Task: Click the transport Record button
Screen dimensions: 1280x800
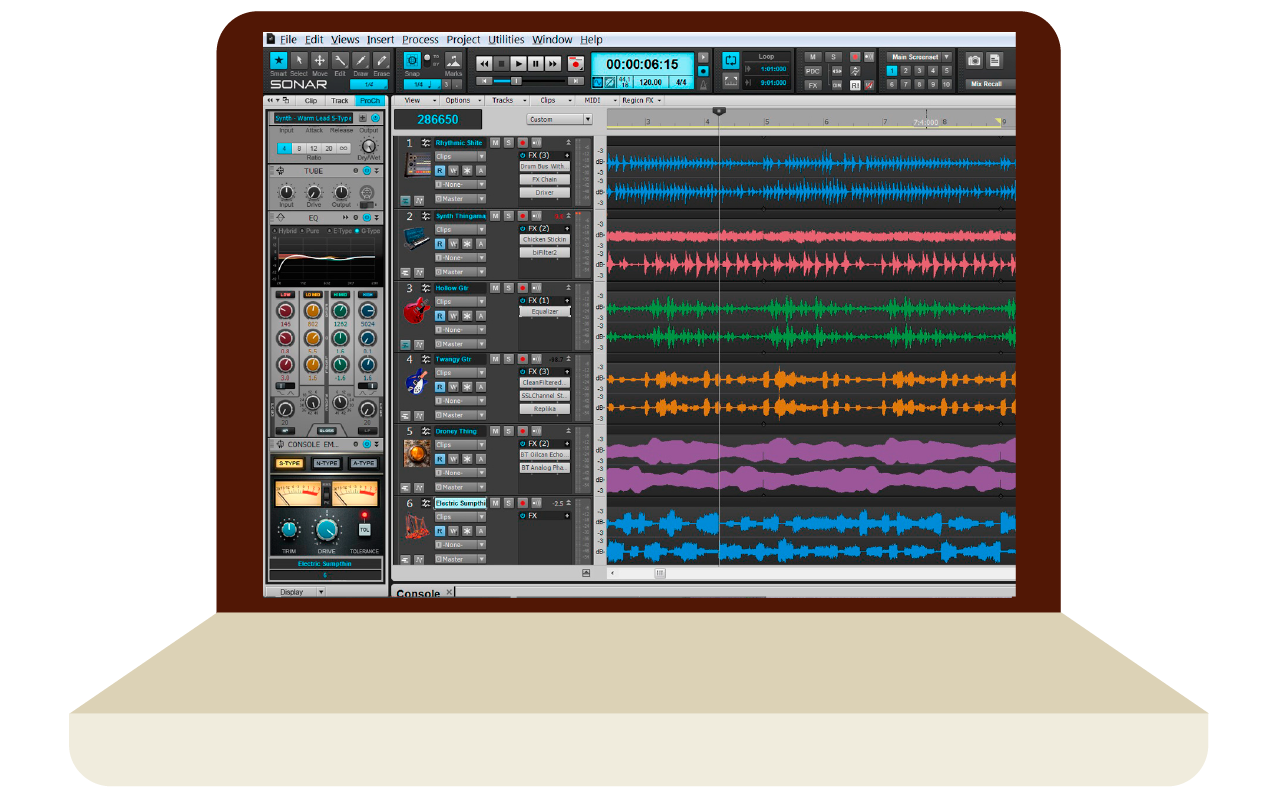Action: click(x=575, y=63)
